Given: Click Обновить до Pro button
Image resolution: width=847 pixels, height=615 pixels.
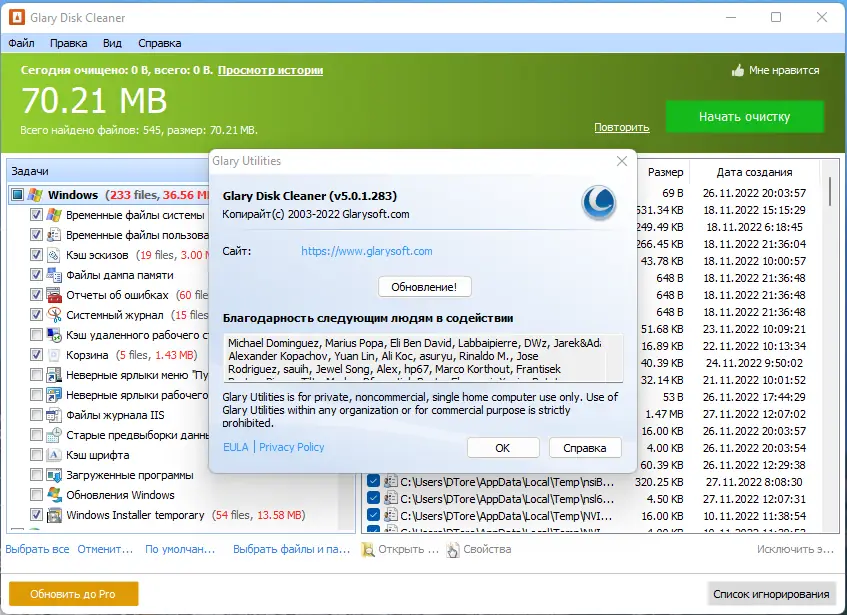Looking at the screenshot, I should click(x=73, y=594).
